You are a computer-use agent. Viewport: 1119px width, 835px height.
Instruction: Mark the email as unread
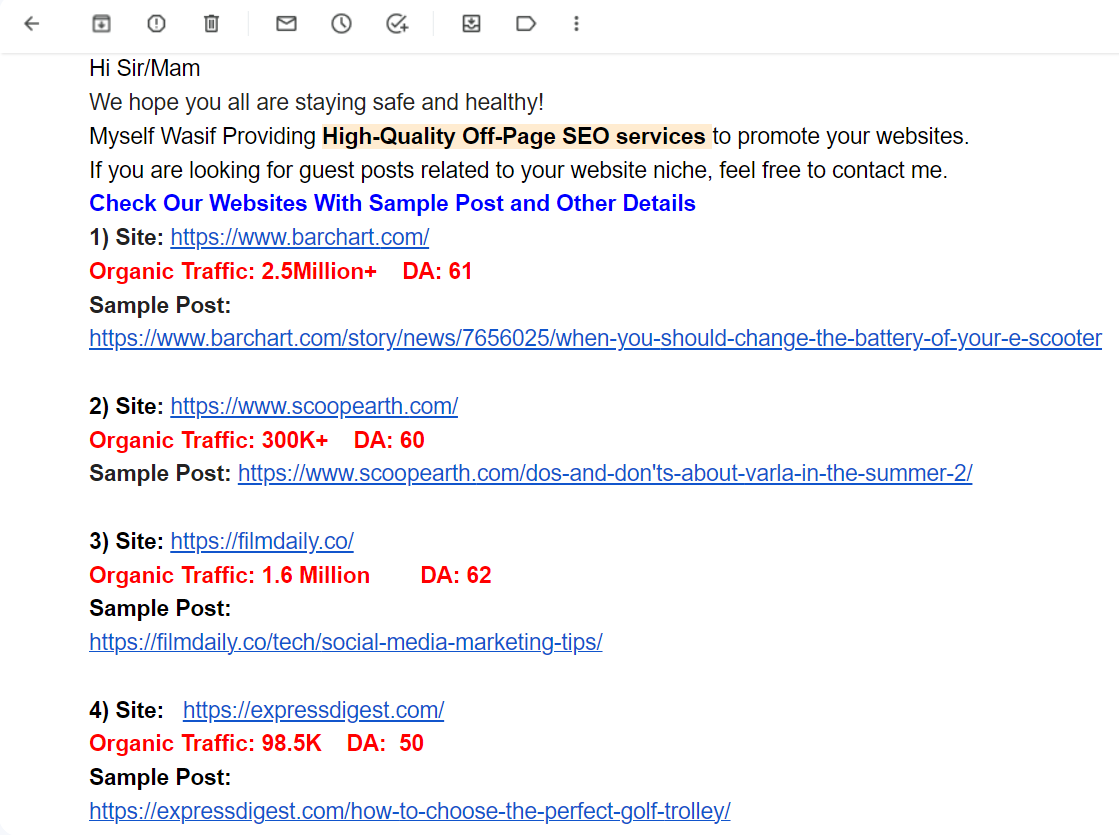286,24
